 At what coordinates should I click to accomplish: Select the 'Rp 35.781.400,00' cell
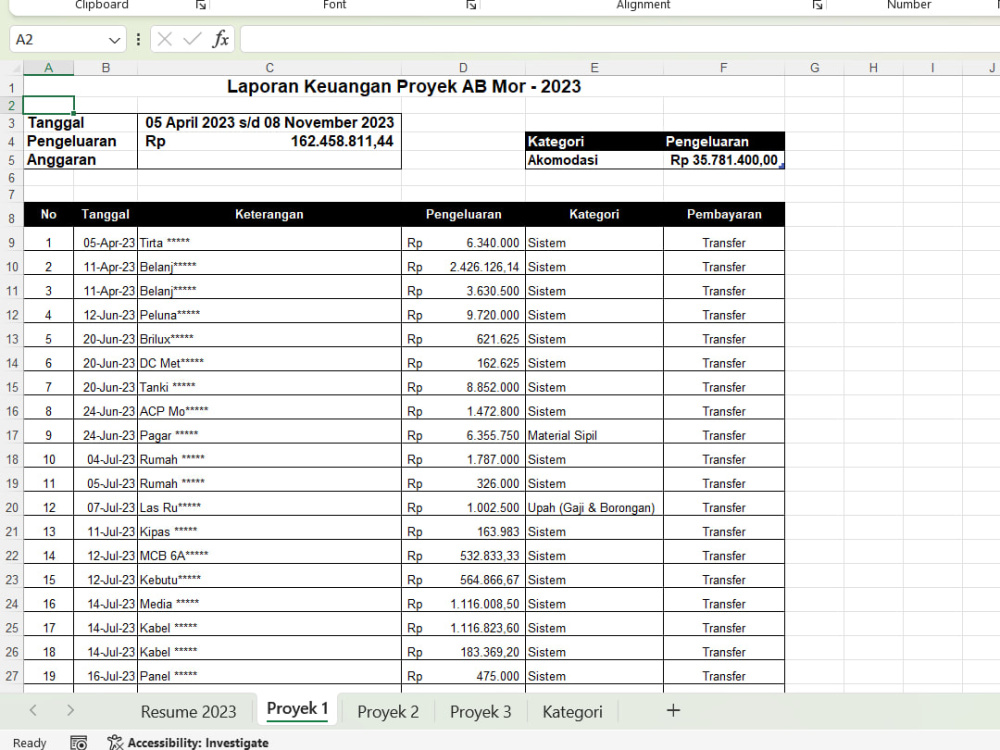(x=724, y=160)
